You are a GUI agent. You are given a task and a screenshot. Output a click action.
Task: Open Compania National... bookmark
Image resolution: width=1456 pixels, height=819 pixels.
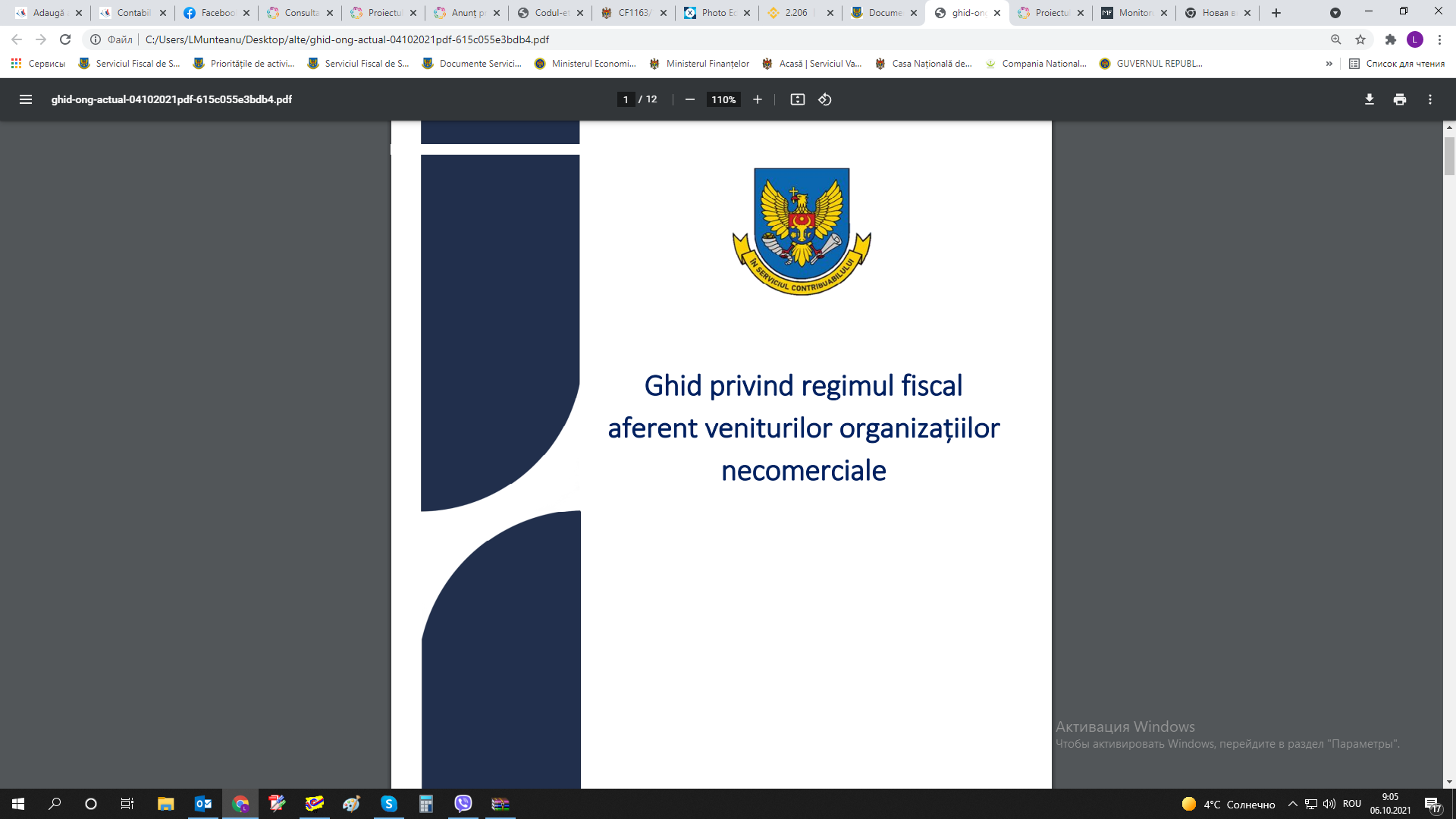pyautogui.click(x=1036, y=64)
